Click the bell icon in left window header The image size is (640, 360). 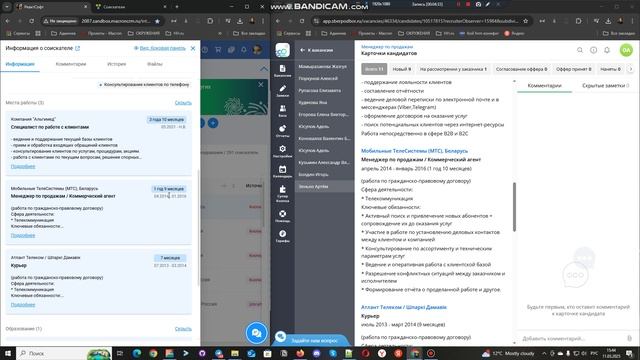[244, 50]
